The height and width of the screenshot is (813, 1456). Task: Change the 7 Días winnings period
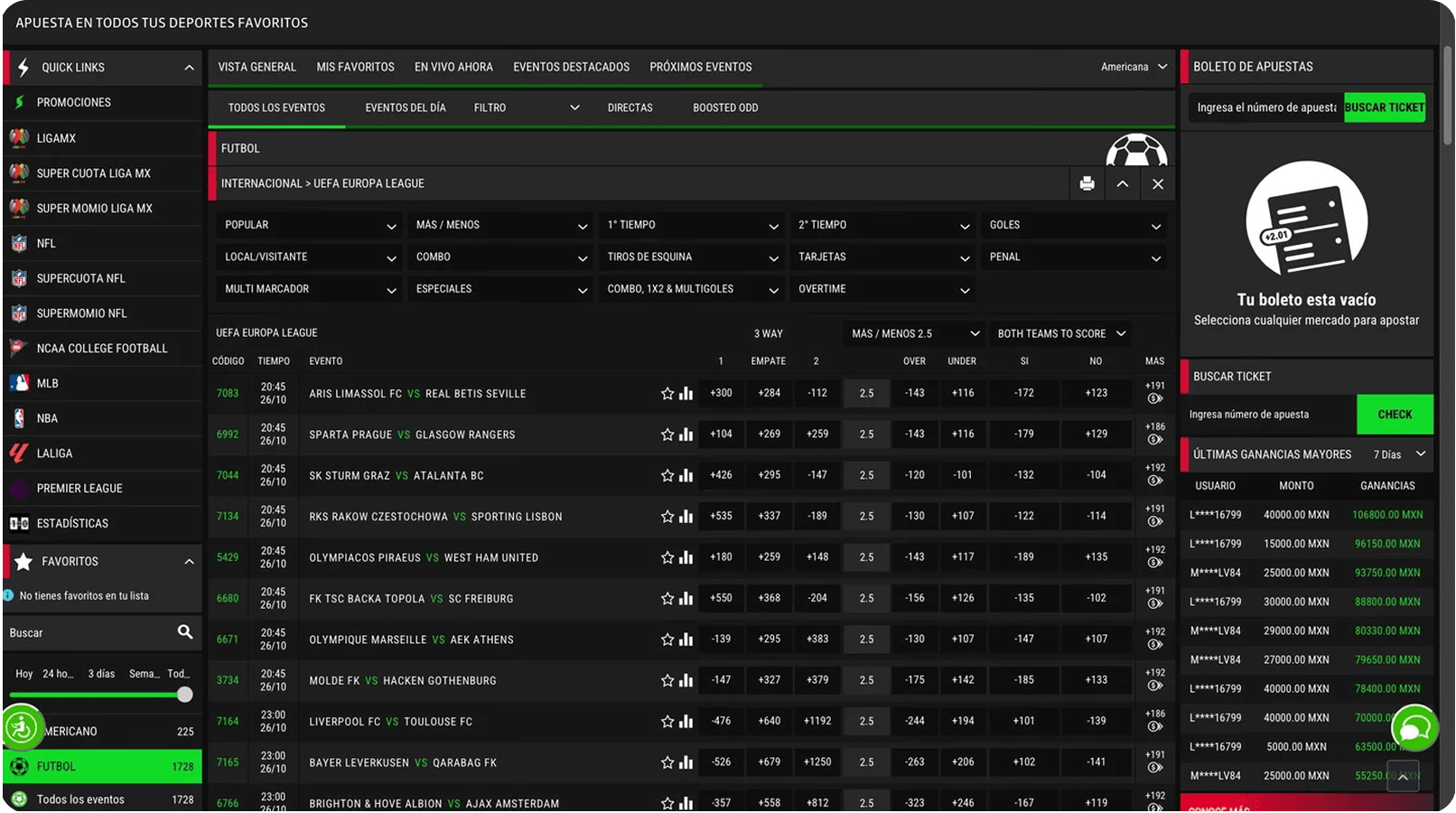1399,454
